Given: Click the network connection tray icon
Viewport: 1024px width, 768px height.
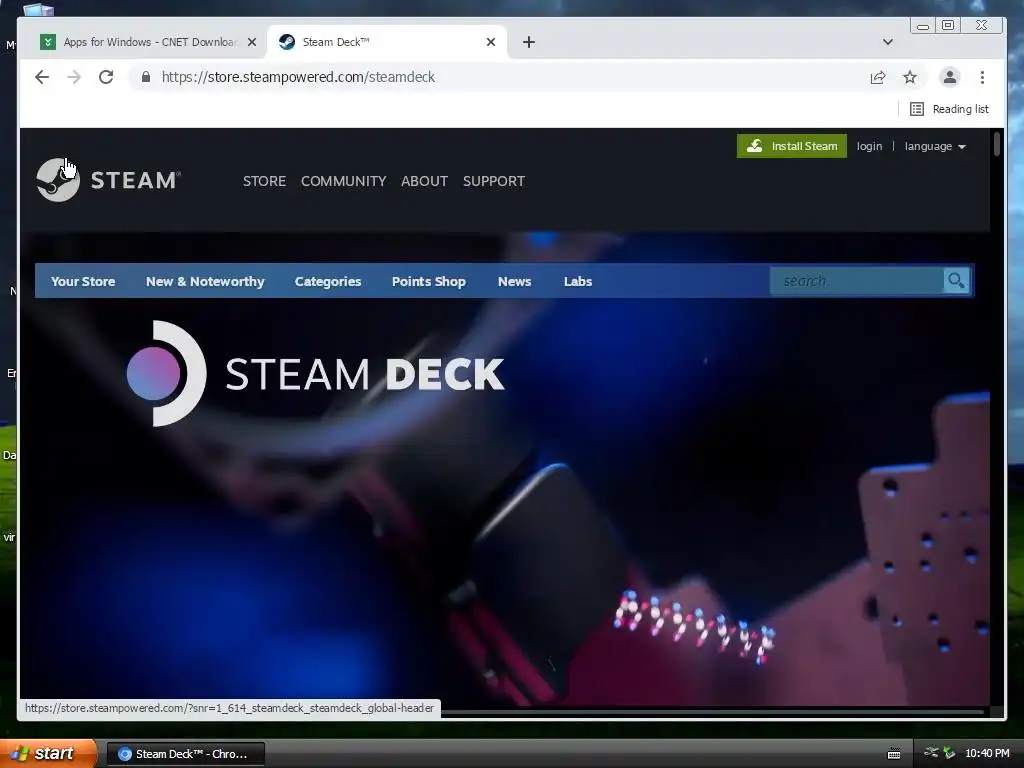Looking at the screenshot, I should 931,753.
